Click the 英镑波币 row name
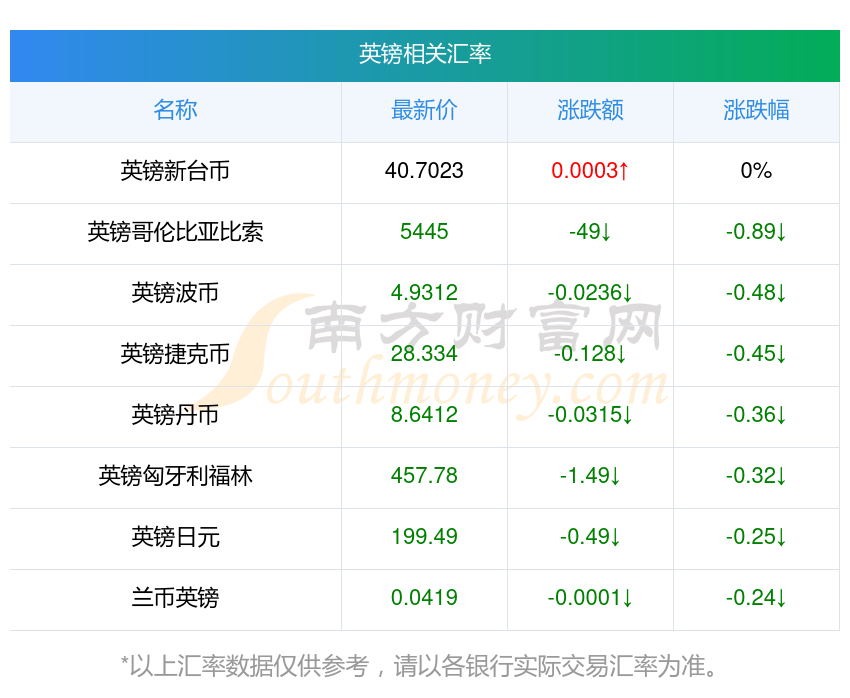Image resolution: width=850 pixels, height=698 pixels. point(175,293)
